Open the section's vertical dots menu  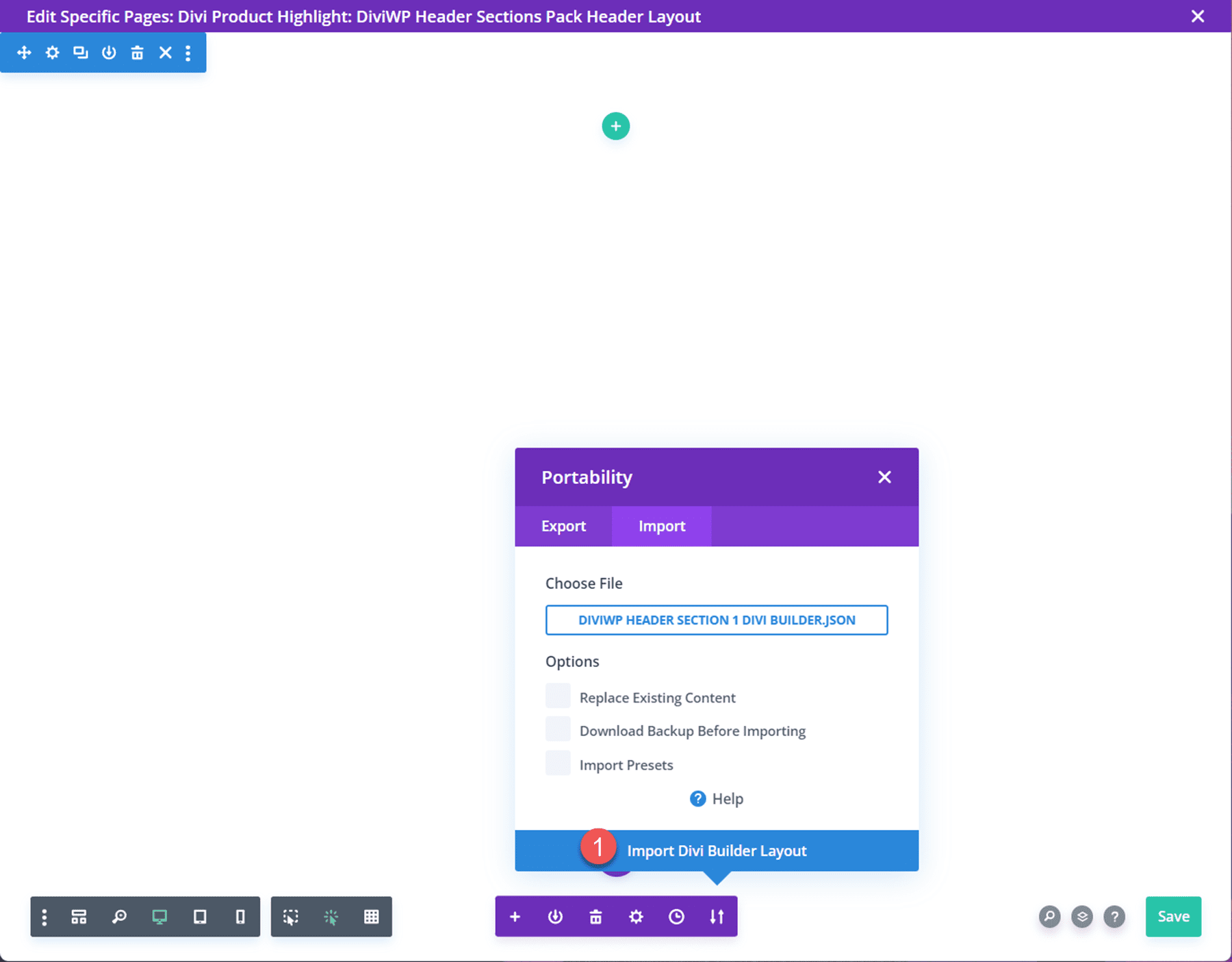(x=188, y=52)
